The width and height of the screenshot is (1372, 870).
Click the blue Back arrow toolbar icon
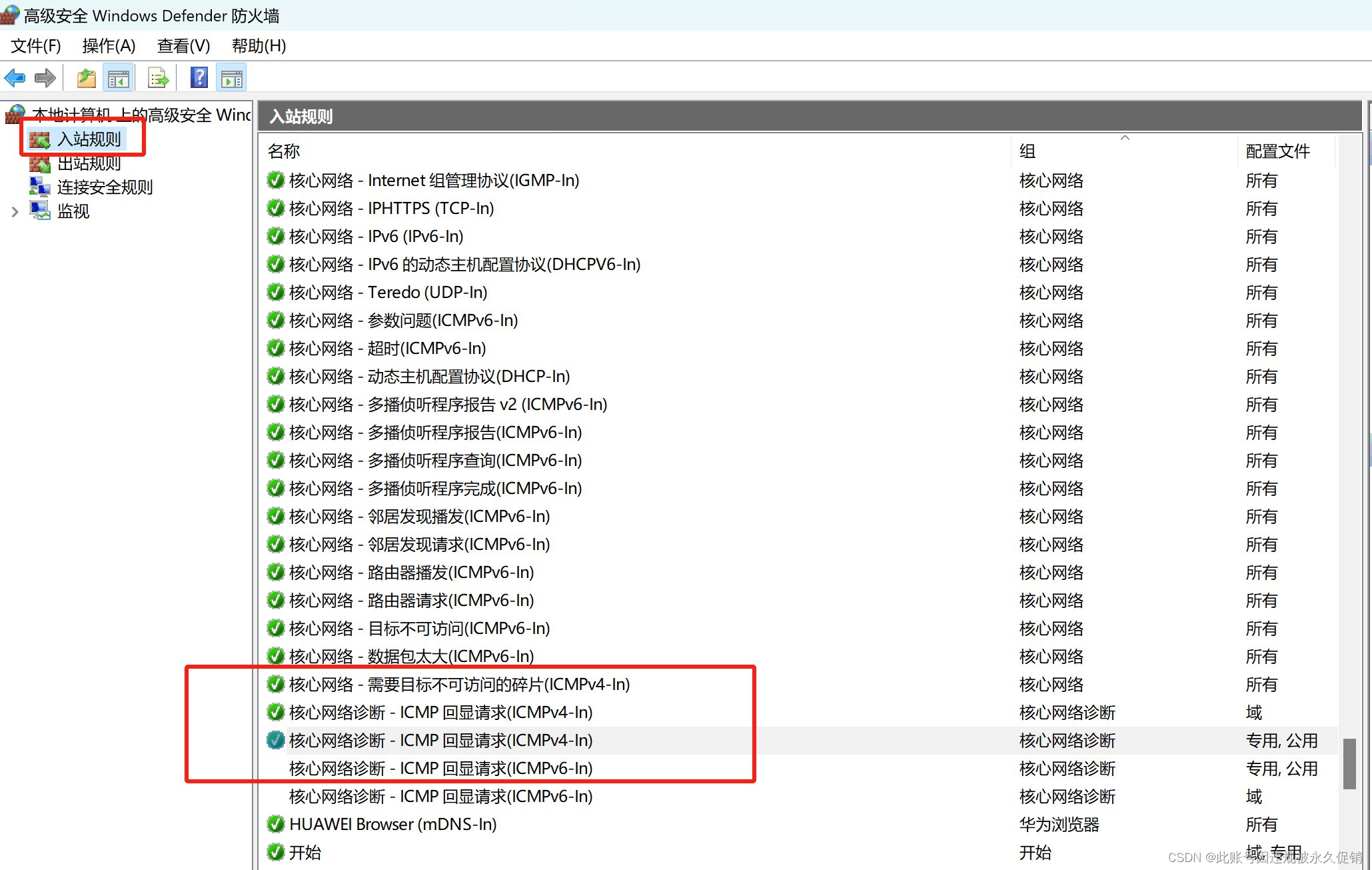tap(15, 79)
